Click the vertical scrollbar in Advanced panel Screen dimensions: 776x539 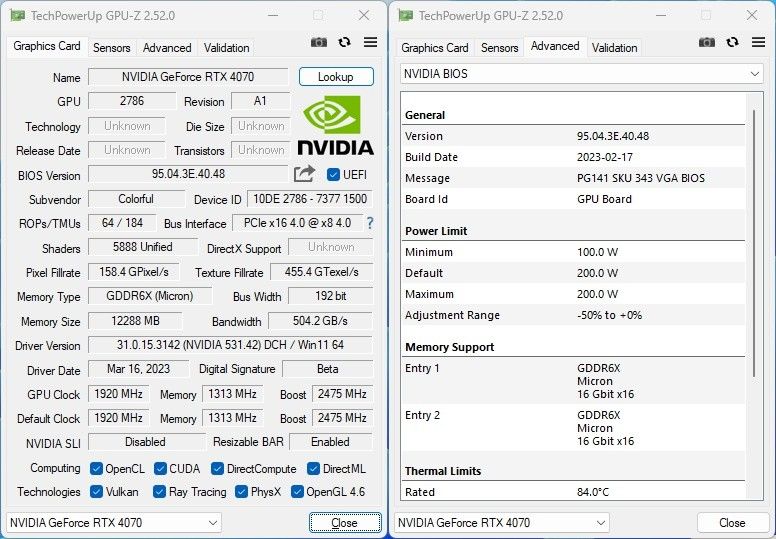[754, 243]
